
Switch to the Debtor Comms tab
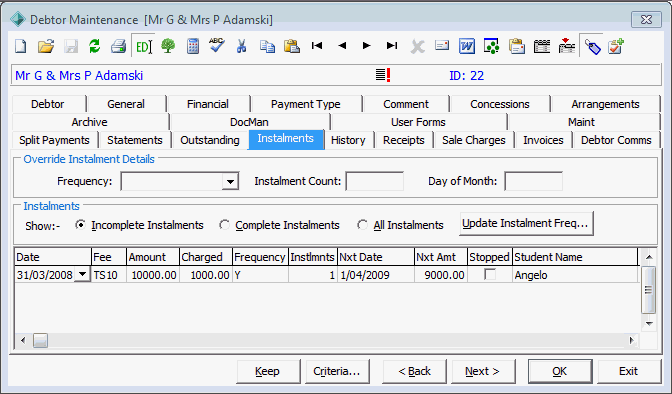click(616, 140)
